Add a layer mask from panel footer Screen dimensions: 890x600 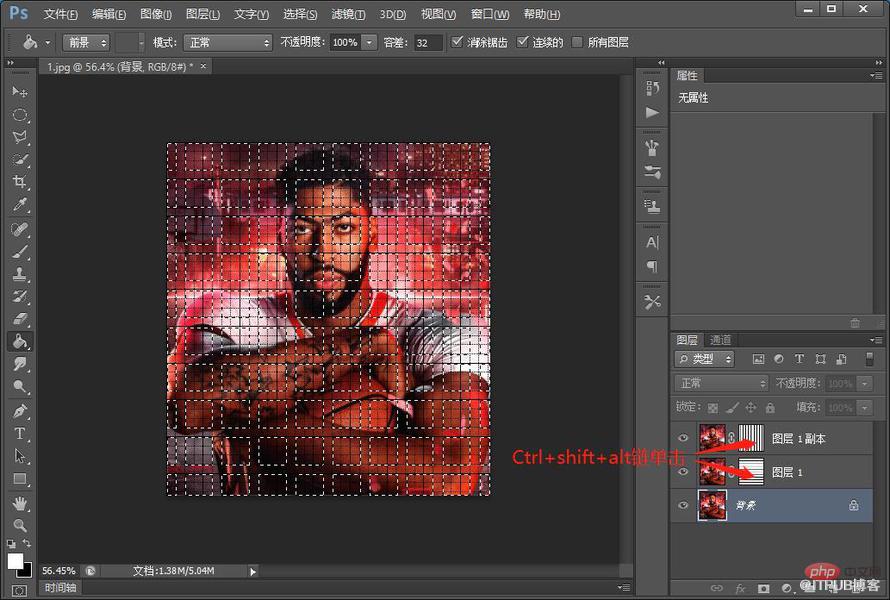click(x=763, y=589)
